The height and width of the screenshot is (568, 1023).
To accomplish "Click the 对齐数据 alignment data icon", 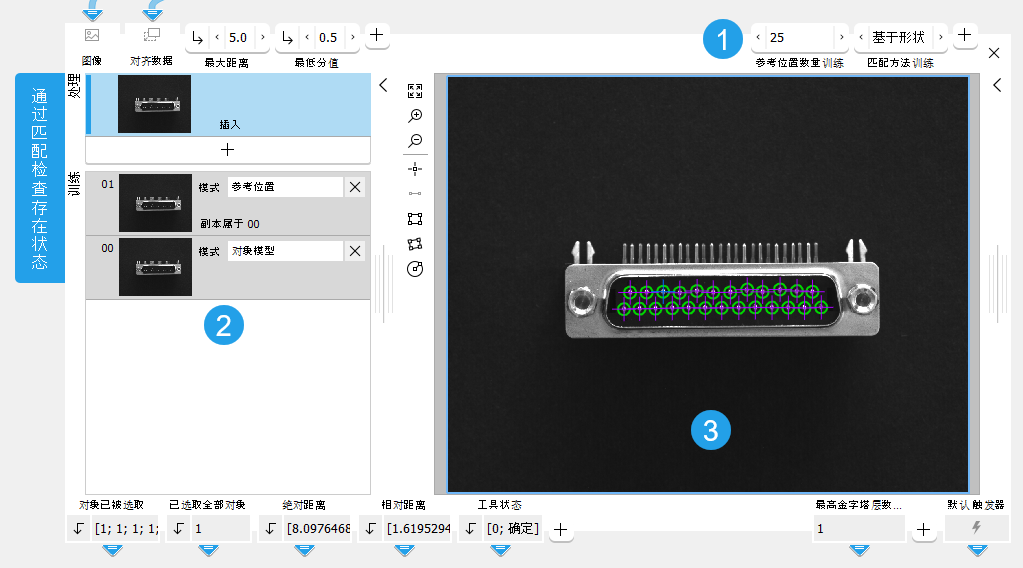I will [152, 35].
